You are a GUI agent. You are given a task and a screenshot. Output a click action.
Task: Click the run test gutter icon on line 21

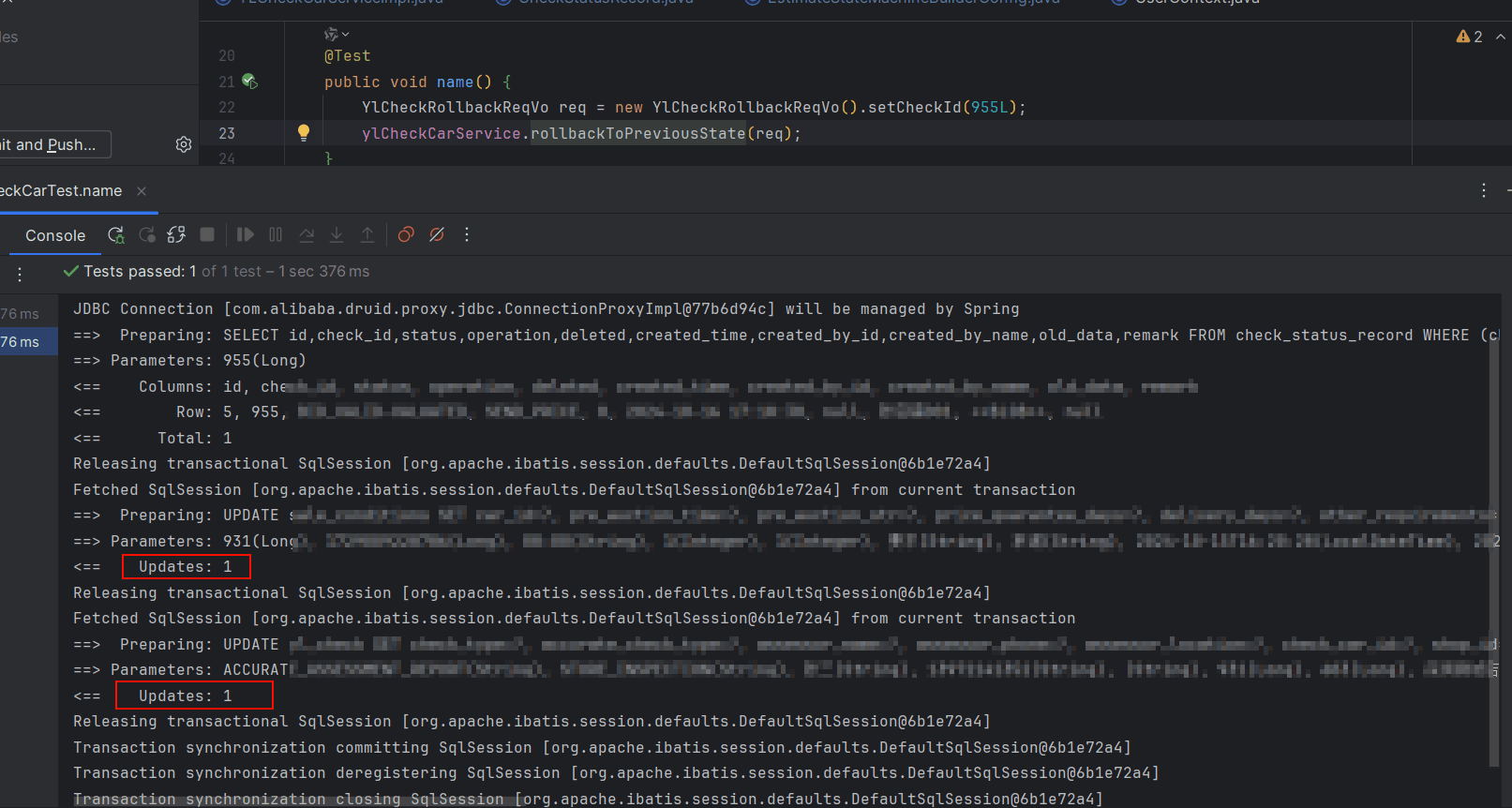tap(249, 82)
